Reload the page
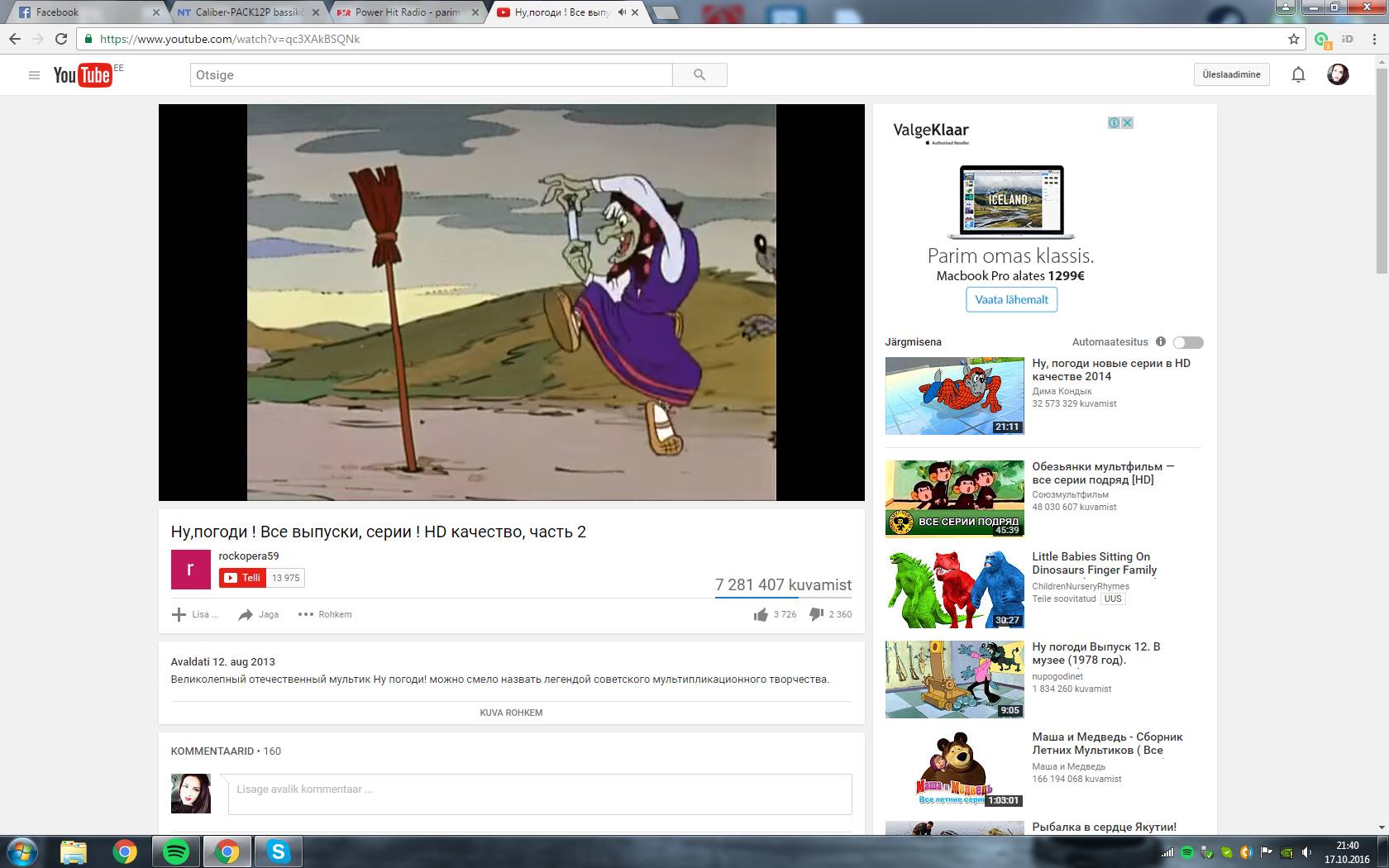 point(61,39)
